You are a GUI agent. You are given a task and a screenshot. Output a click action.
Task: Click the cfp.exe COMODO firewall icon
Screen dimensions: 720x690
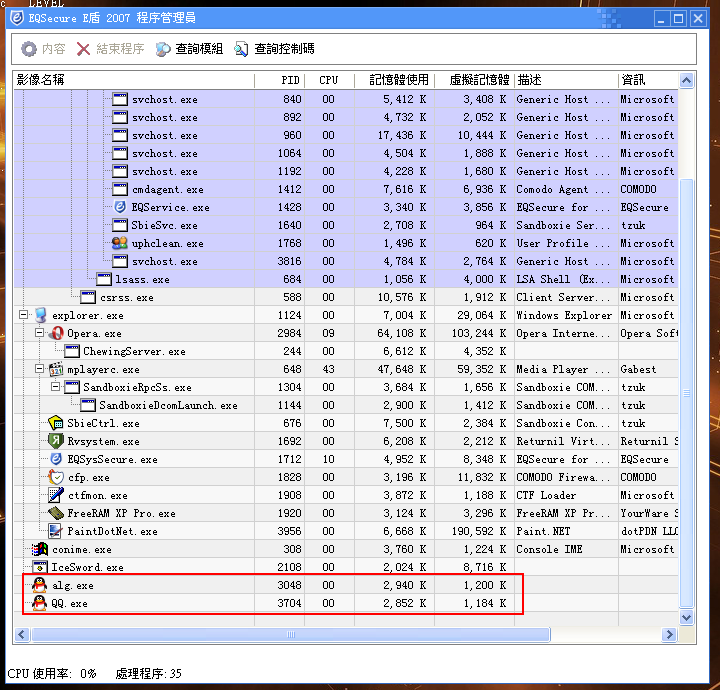(x=56, y=477)
